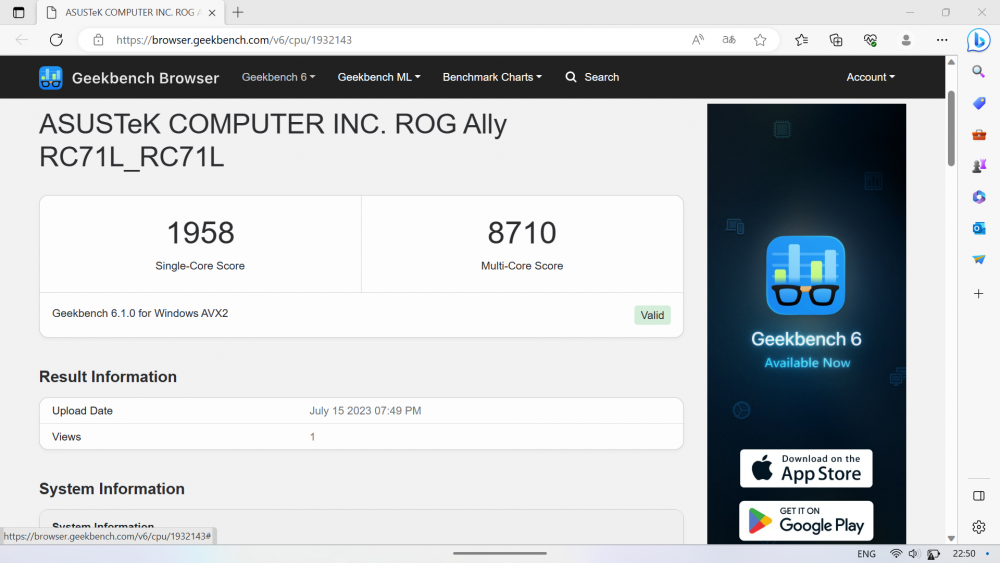Open the battery status tray icon
The width and height of the screenshot is (1000, 563).
pyautogui.click(x=934, y=553)
